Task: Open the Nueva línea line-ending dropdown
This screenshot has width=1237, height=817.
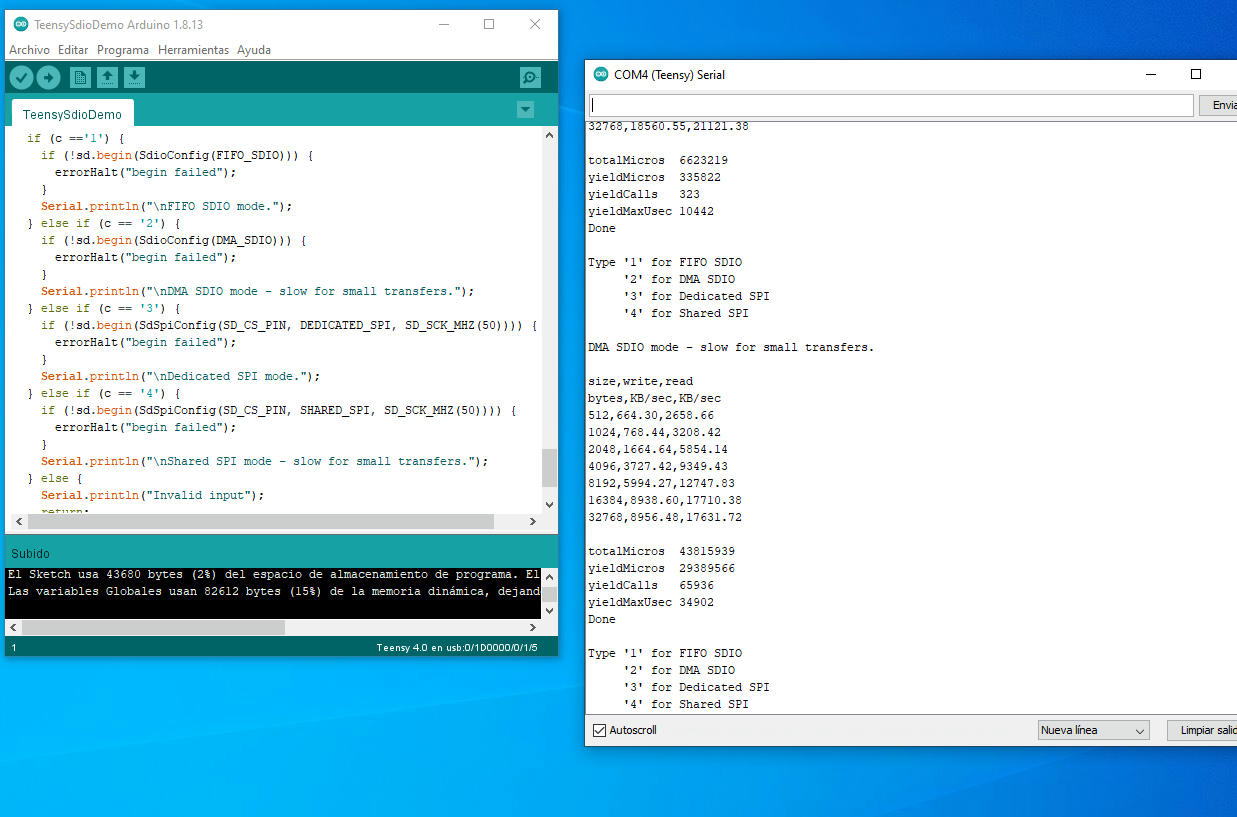Action: [1094, 730]
